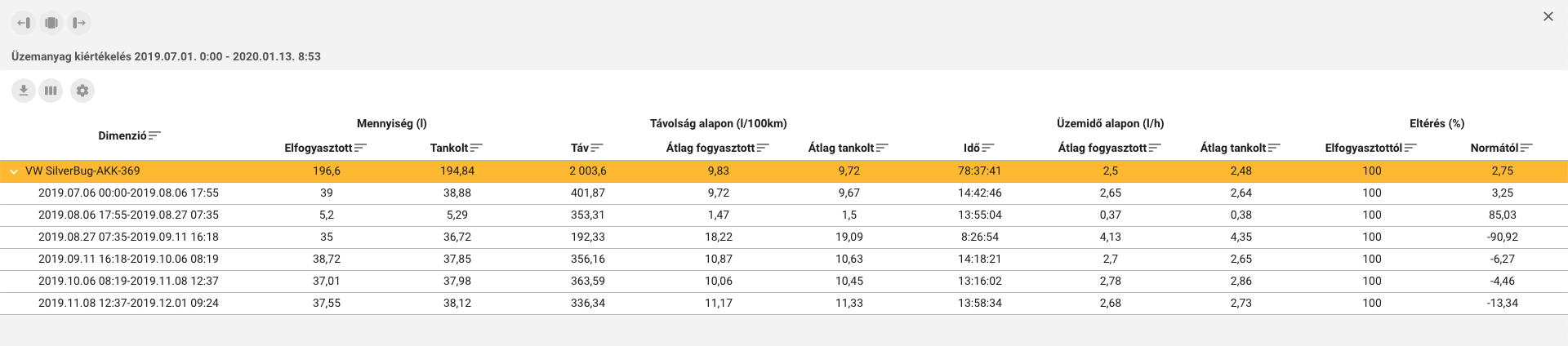Click the Távolság alapon (l/100km) group header
Image resolution: width=1568 pixels, height=346 pixels.
pyautogui.click(x=718, y=124)
